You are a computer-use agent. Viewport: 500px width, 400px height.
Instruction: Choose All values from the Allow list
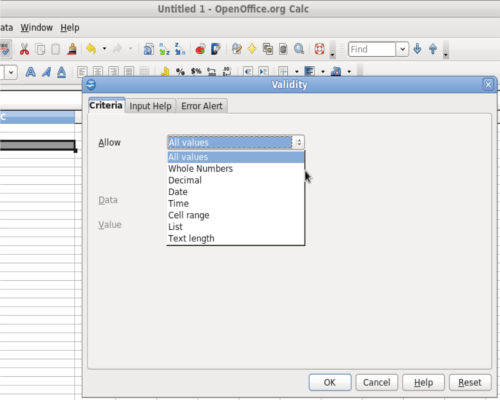(x=236, y=157)
